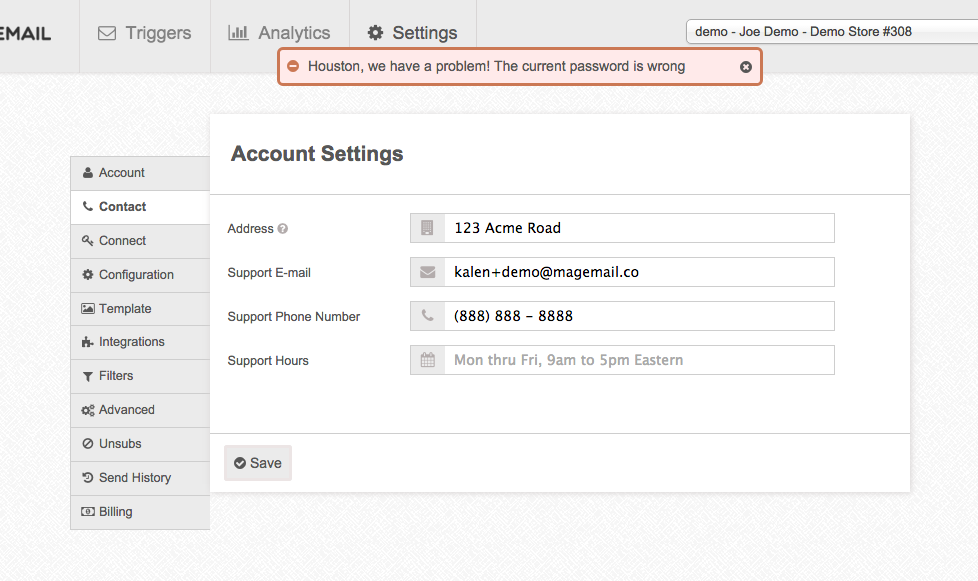Open the Triggers tab
The width and height of the screenshot is (978, 581).
coord(145,33)
